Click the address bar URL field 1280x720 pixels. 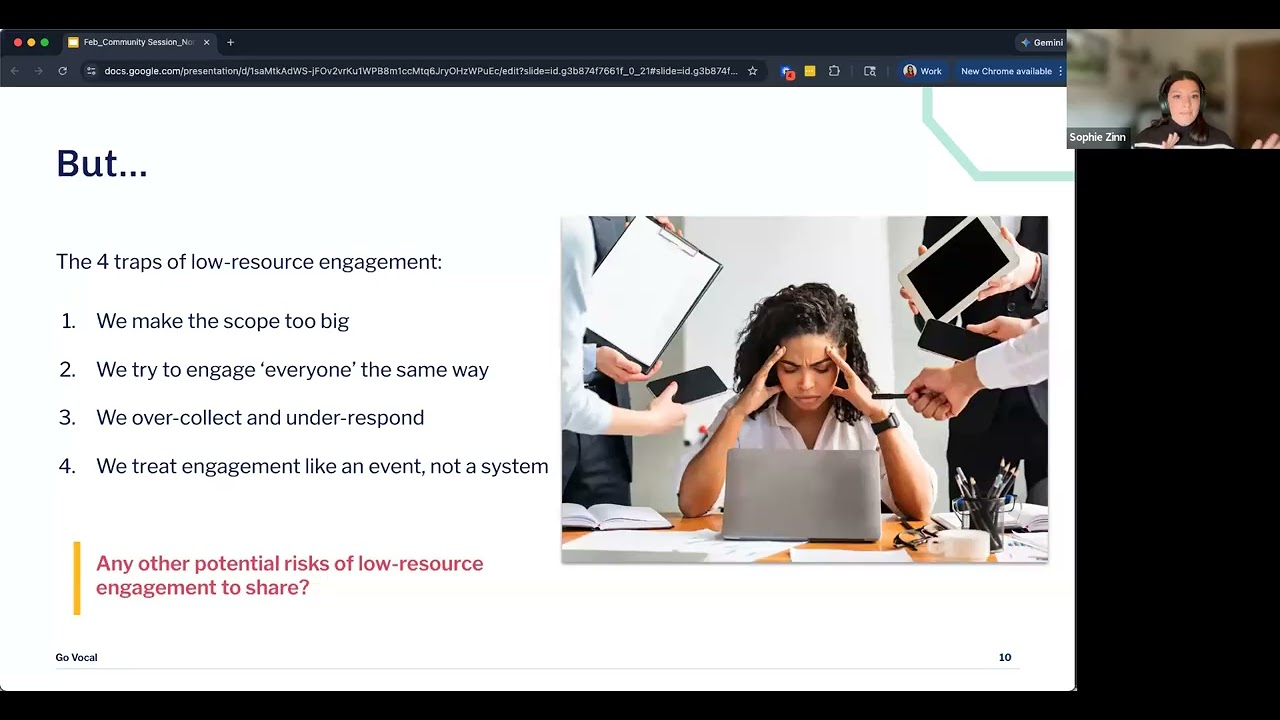point(420,71)
